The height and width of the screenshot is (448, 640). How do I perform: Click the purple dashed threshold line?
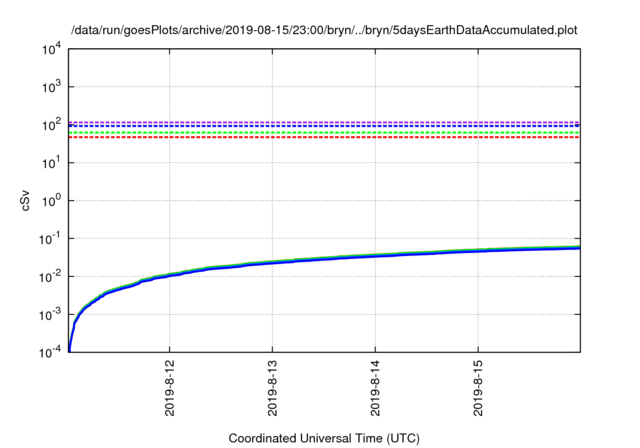pyautogui.click(x=324, y=122)
